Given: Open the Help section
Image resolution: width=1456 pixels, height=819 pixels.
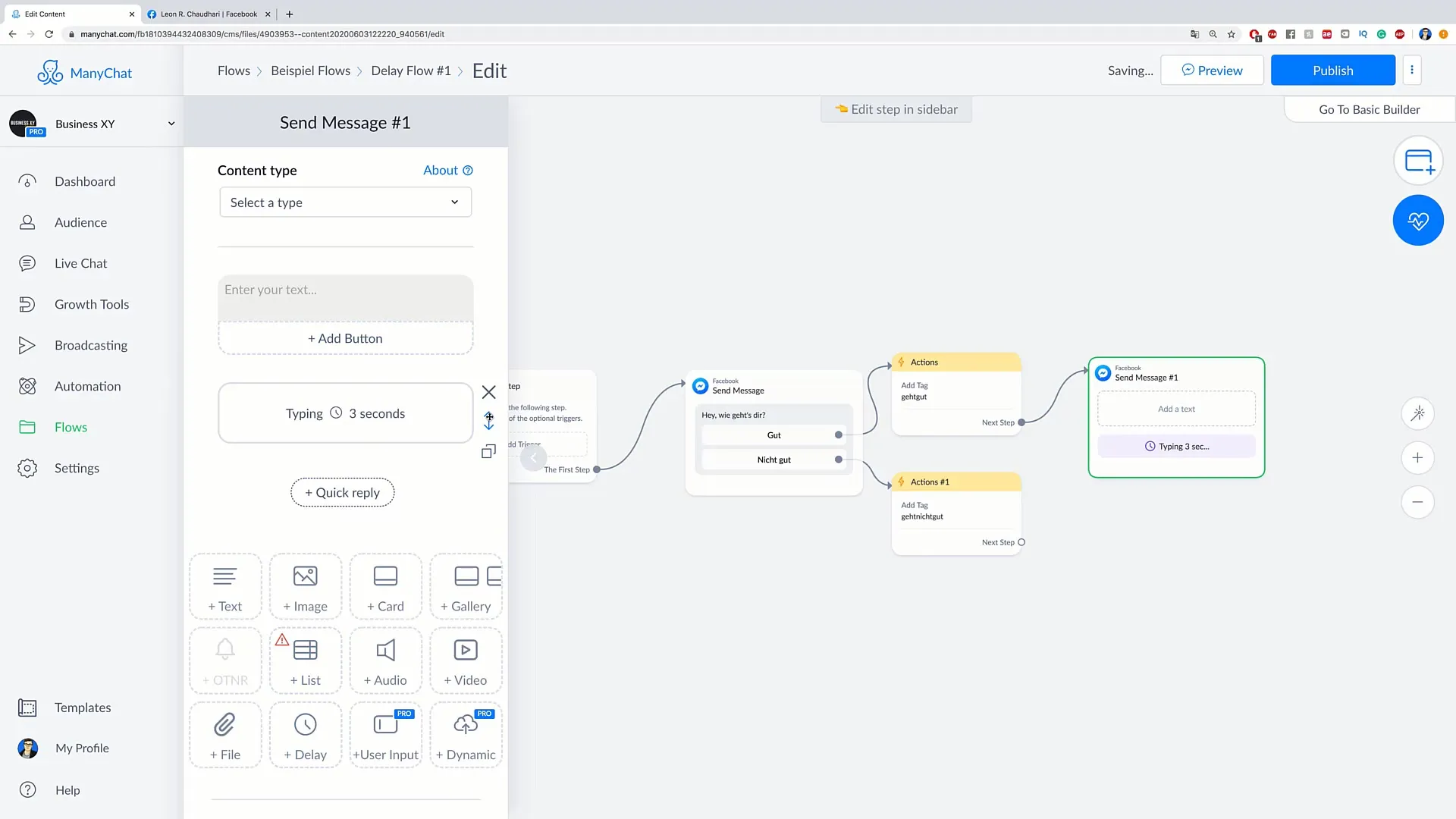Looking at the screenshot, I should click(x=67, y=789).
